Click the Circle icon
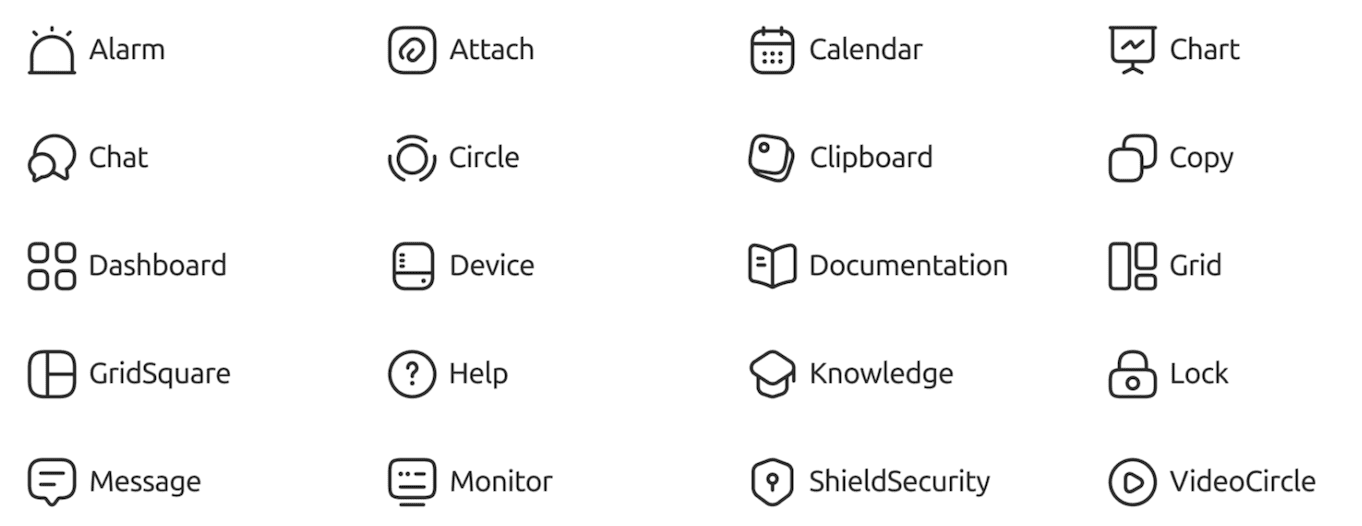The height and width of the screenshot is (526, 1362). [412, 158]
